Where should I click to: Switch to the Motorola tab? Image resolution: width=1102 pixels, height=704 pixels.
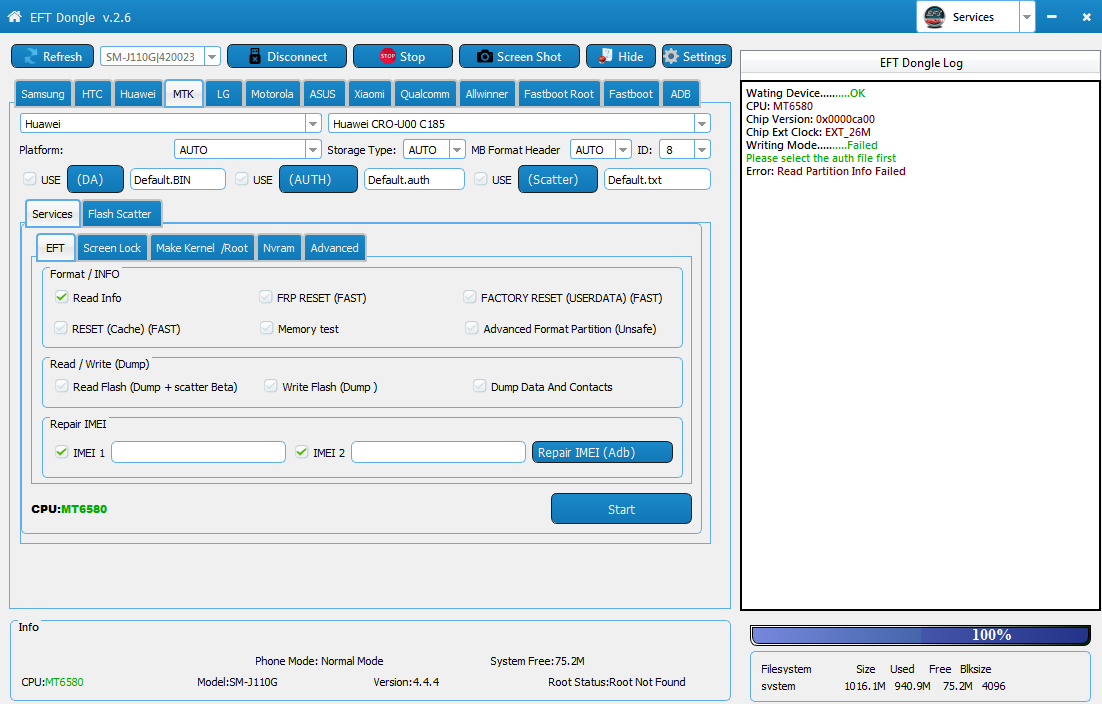272,94
